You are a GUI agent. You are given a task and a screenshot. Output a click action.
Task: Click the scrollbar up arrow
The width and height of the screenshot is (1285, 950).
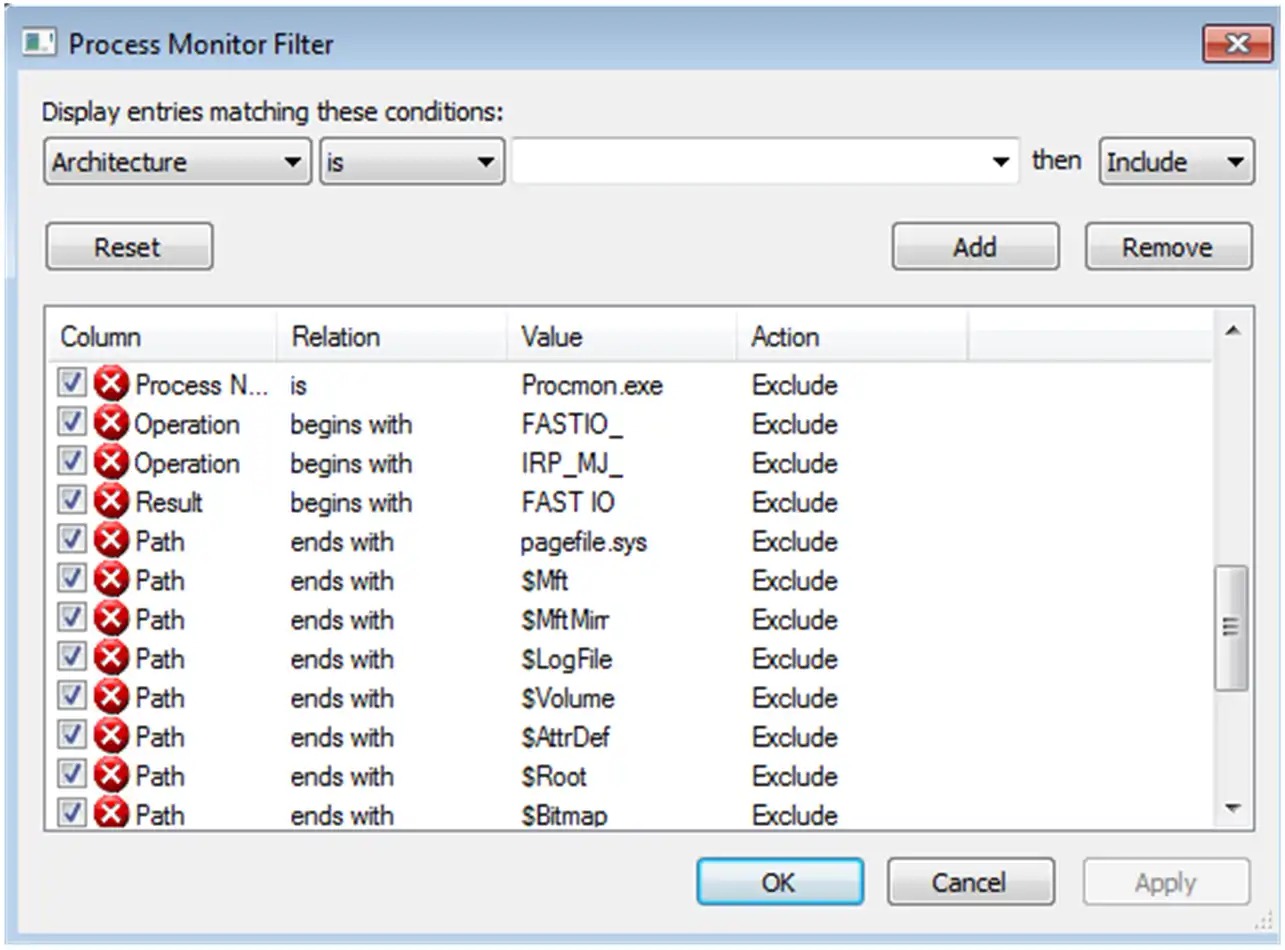[x=1232, y=331]
